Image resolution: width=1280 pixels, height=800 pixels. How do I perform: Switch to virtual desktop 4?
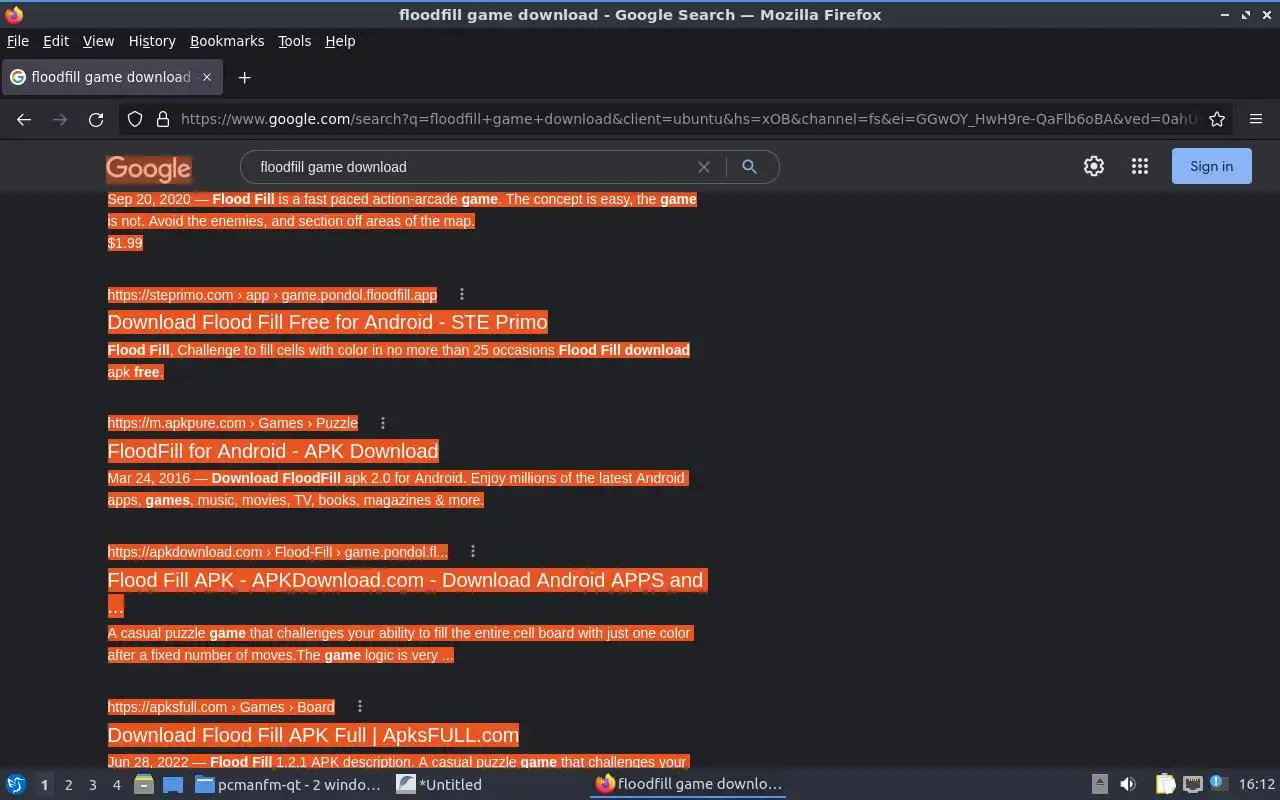[116, 785]
